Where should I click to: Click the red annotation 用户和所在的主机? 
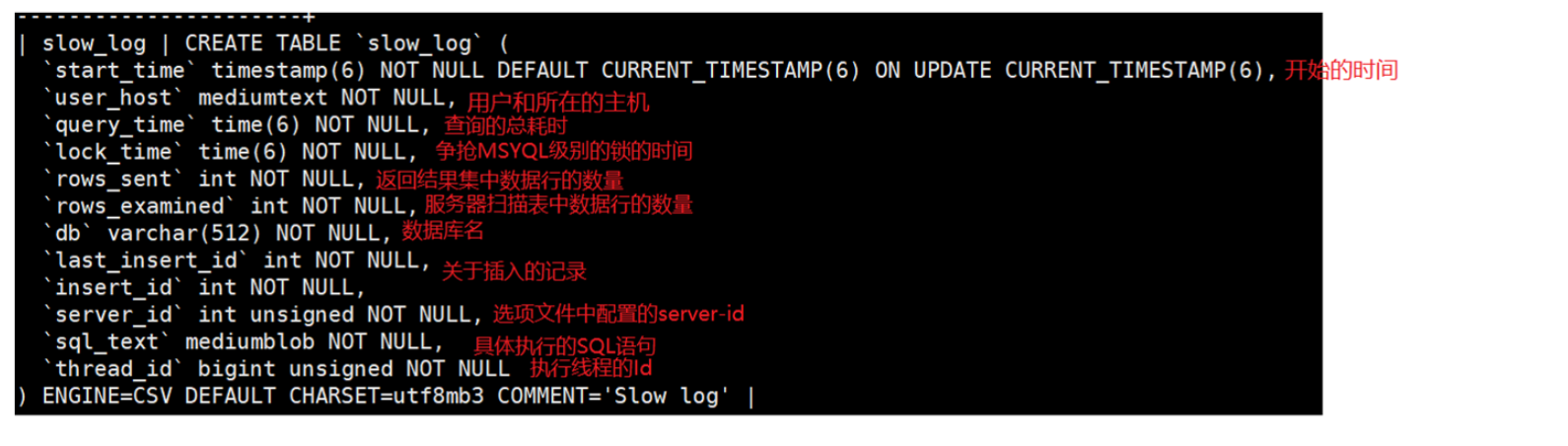[558, 103]
